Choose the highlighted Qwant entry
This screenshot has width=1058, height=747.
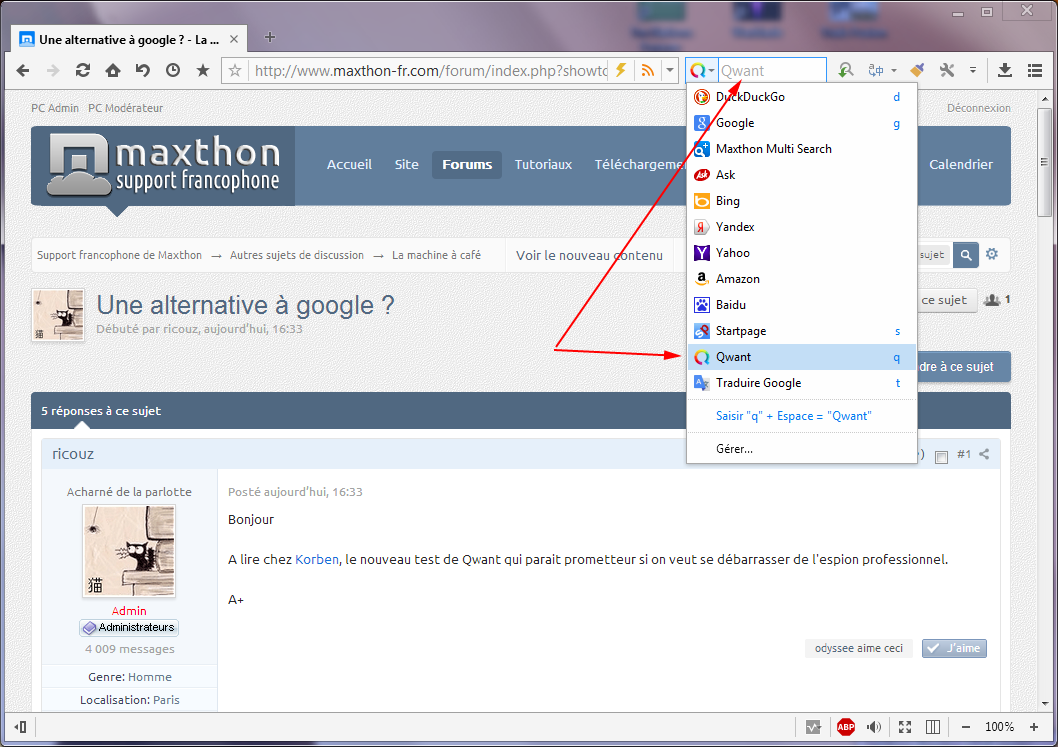tap(802, 357)
